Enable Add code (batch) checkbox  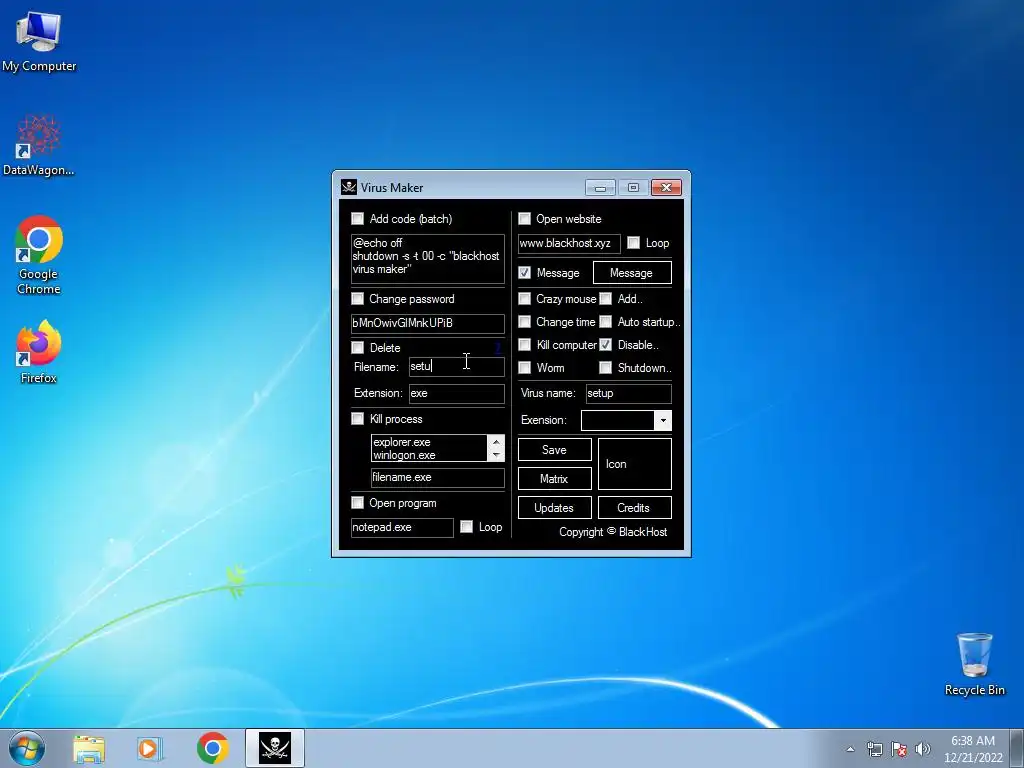click(x=357, y=219)
